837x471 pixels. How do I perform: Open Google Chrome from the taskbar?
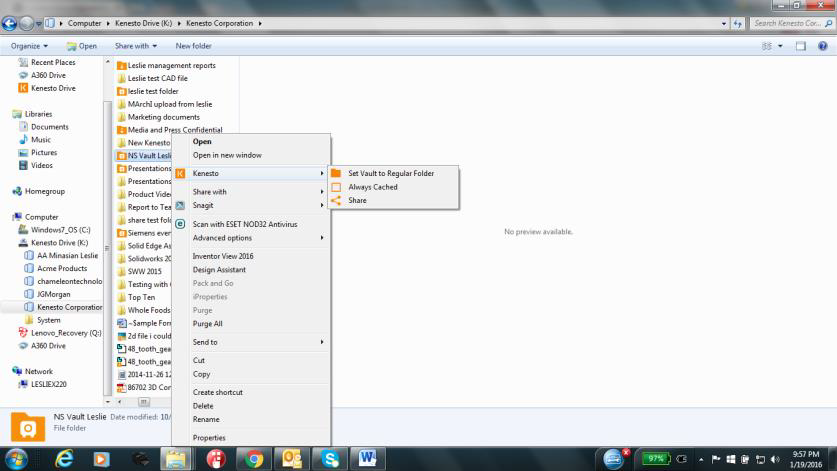pyautogui.click(x=254, y=459)
